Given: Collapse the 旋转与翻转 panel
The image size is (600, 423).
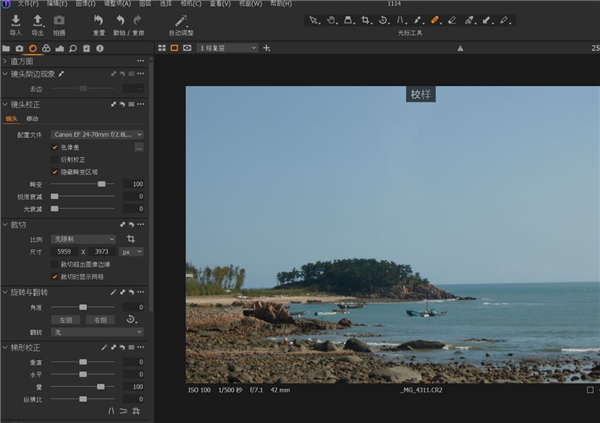Looking at the screenshot, I should (x=5, y=292).
